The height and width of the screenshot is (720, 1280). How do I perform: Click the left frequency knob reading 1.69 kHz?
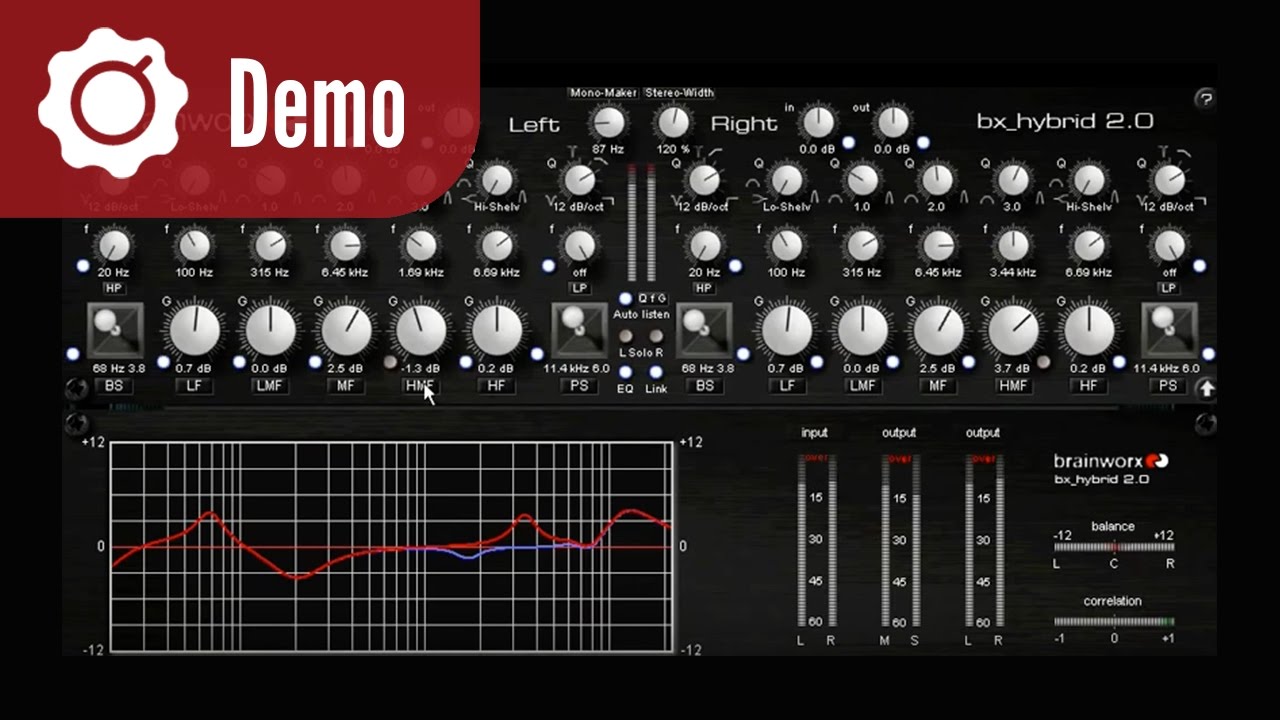[420, 245]
